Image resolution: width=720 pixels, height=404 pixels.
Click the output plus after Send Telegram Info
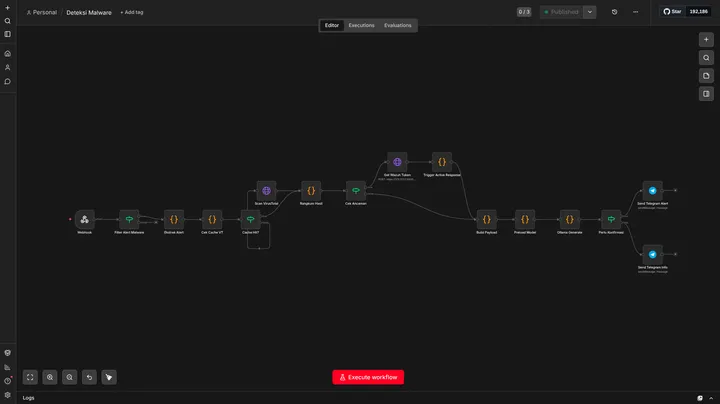(x=675, y=254)
